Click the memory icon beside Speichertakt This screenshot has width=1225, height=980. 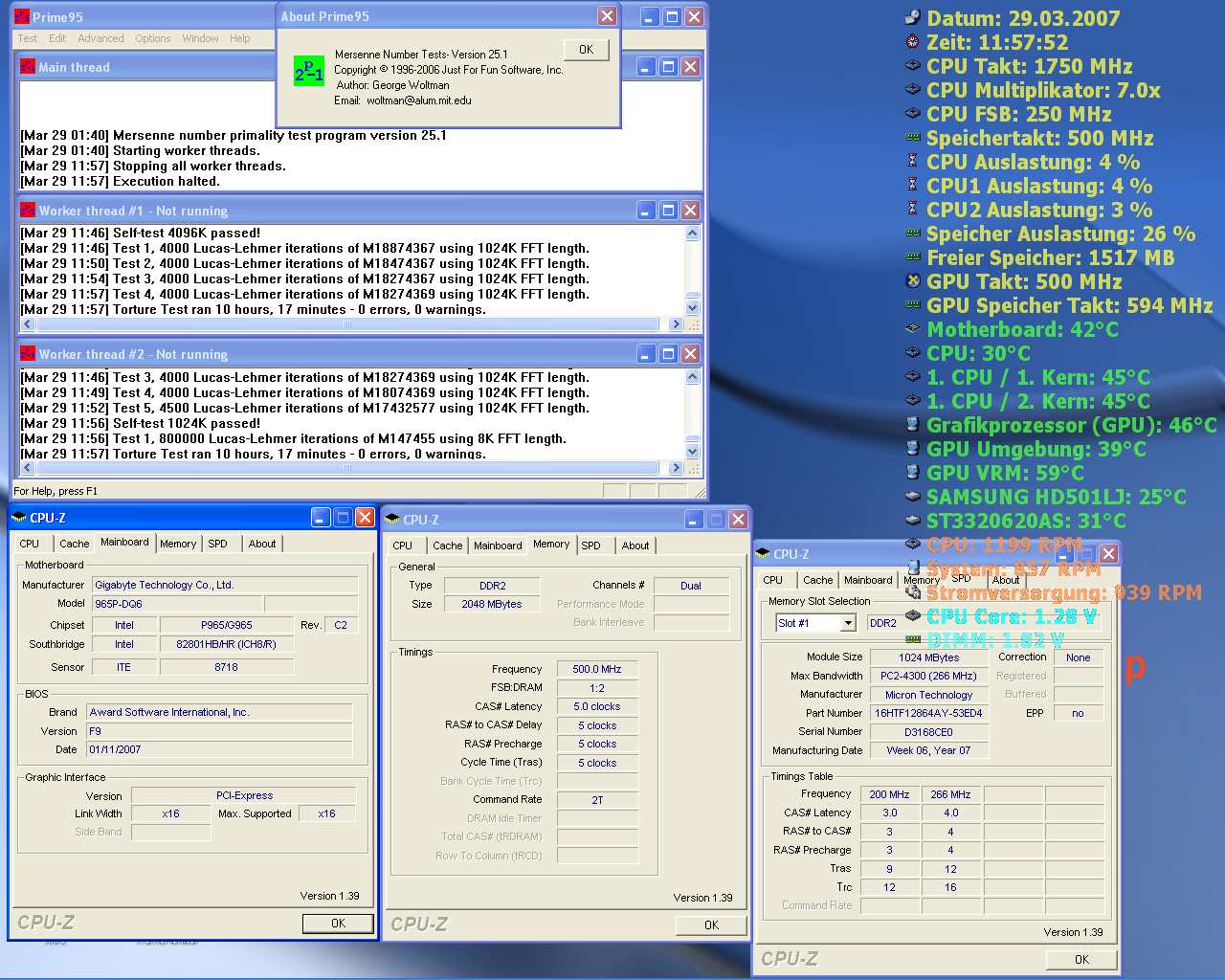912,137
